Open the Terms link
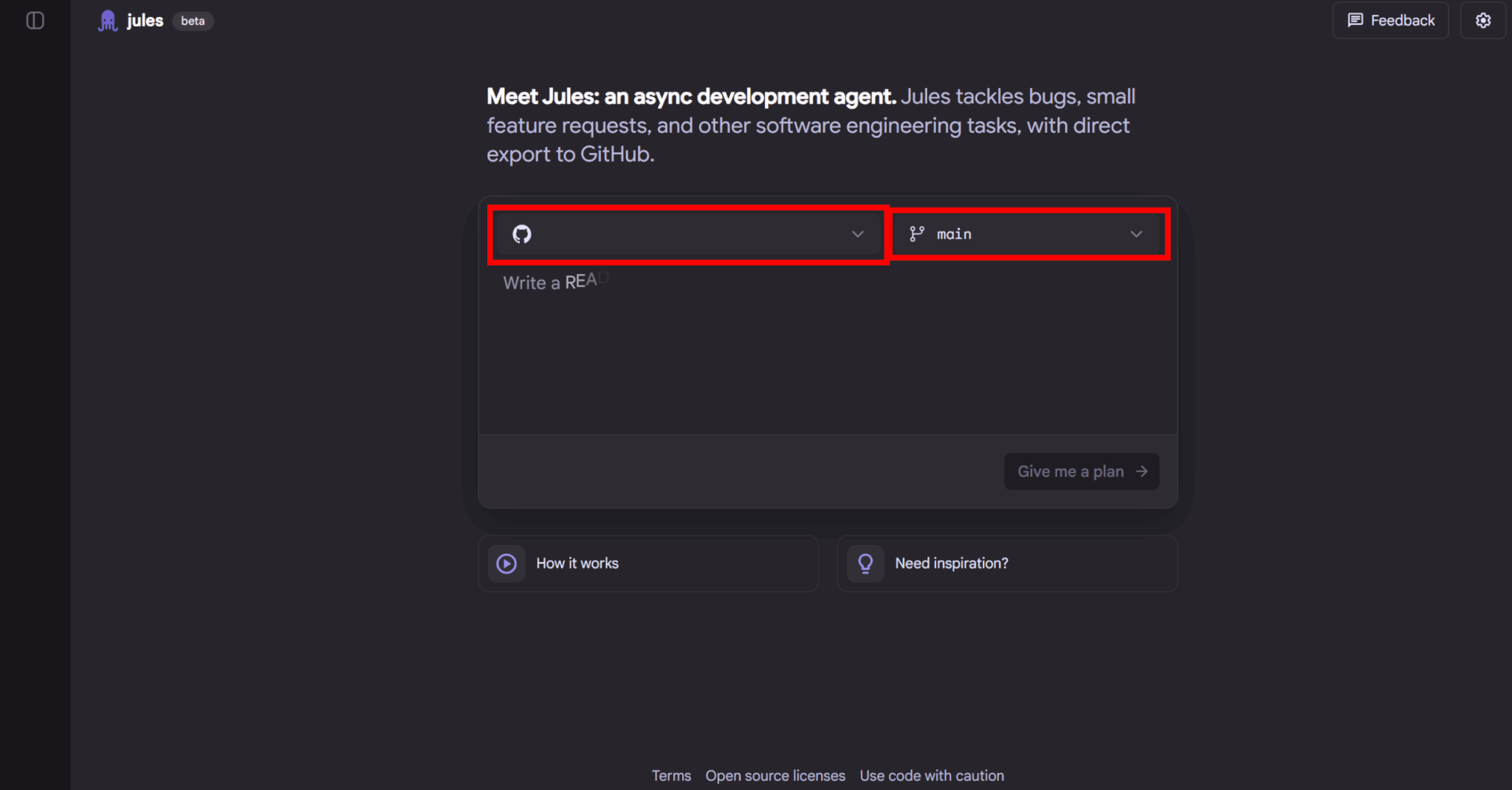The height and width of the screenshot is (790, 1512). (x=671, y=775)
